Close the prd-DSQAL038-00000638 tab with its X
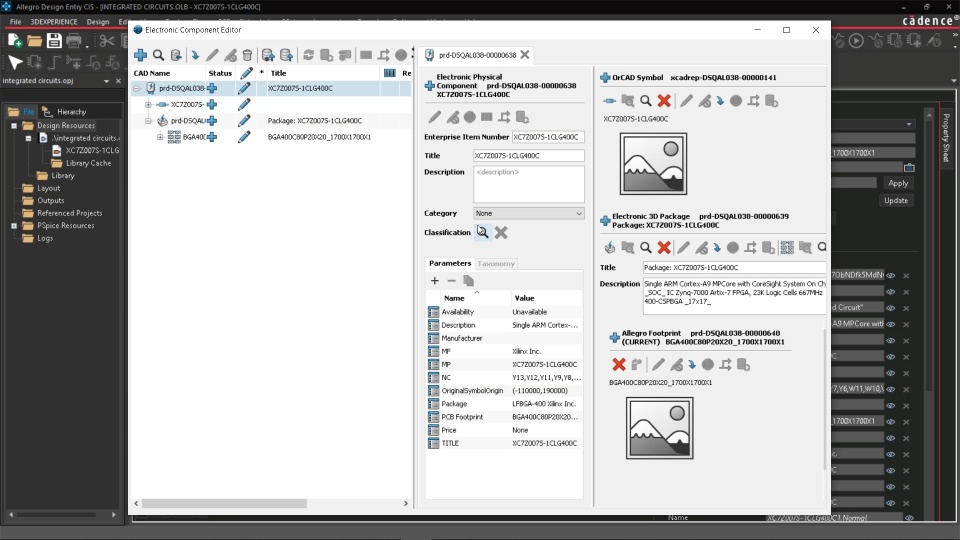This screenshot has width=960, height=540. (x=525, y=54)
